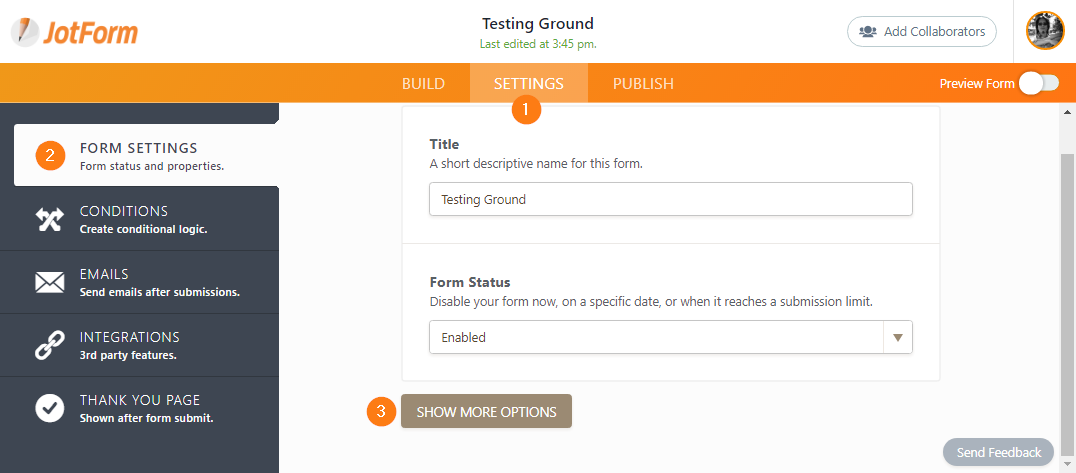Click orange step marker number 2
This screenshot has height=473, width=1076.
click(x=50, y=156)
